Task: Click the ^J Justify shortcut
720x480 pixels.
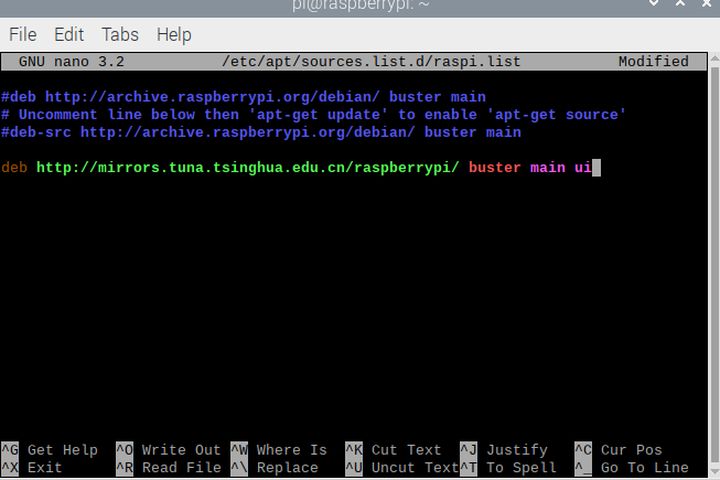Action: click(x=504, y=450)
